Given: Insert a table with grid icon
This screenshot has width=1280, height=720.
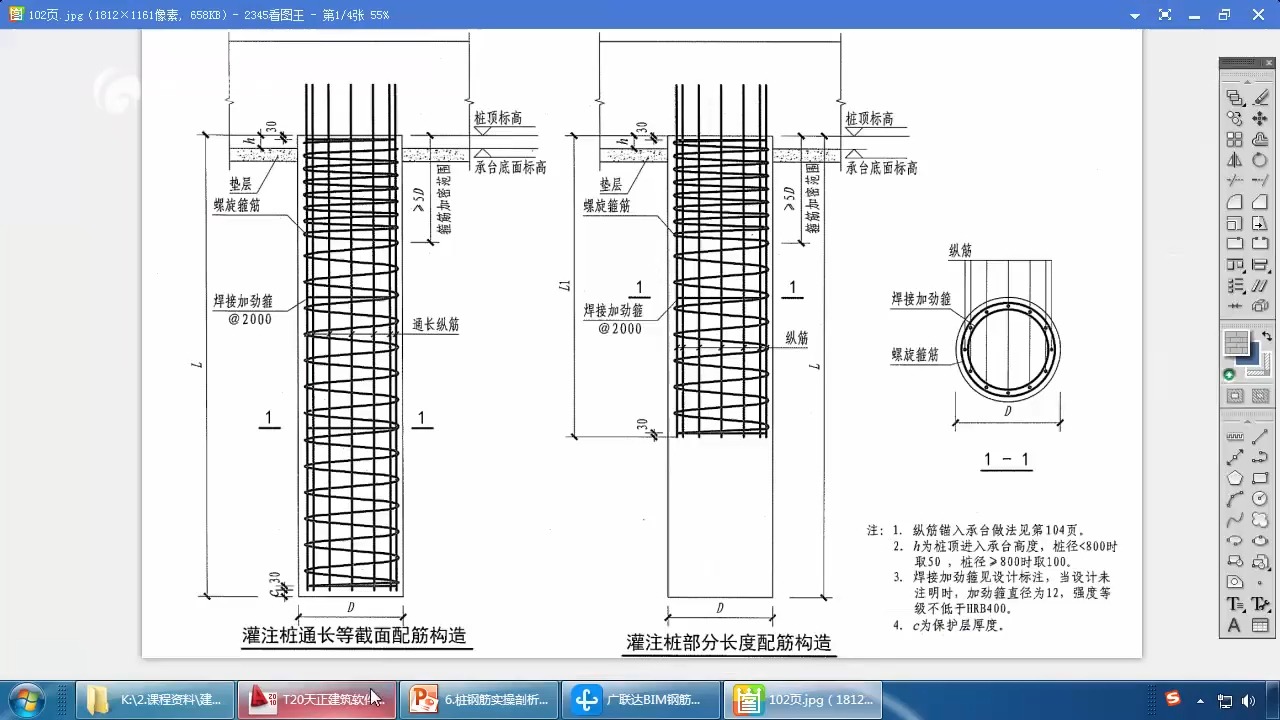Looking at the screenshot, I should [x=1260, y=623].
